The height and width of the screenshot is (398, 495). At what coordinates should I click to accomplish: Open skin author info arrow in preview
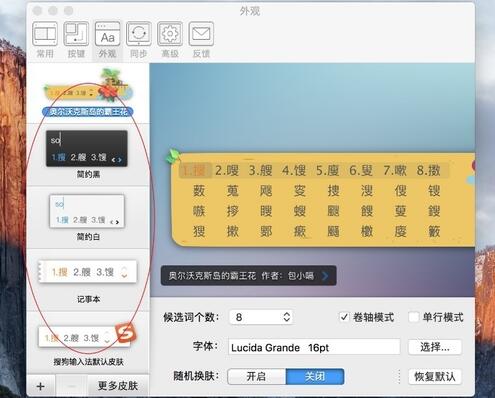pyautogui.click(x=325, y=276)
